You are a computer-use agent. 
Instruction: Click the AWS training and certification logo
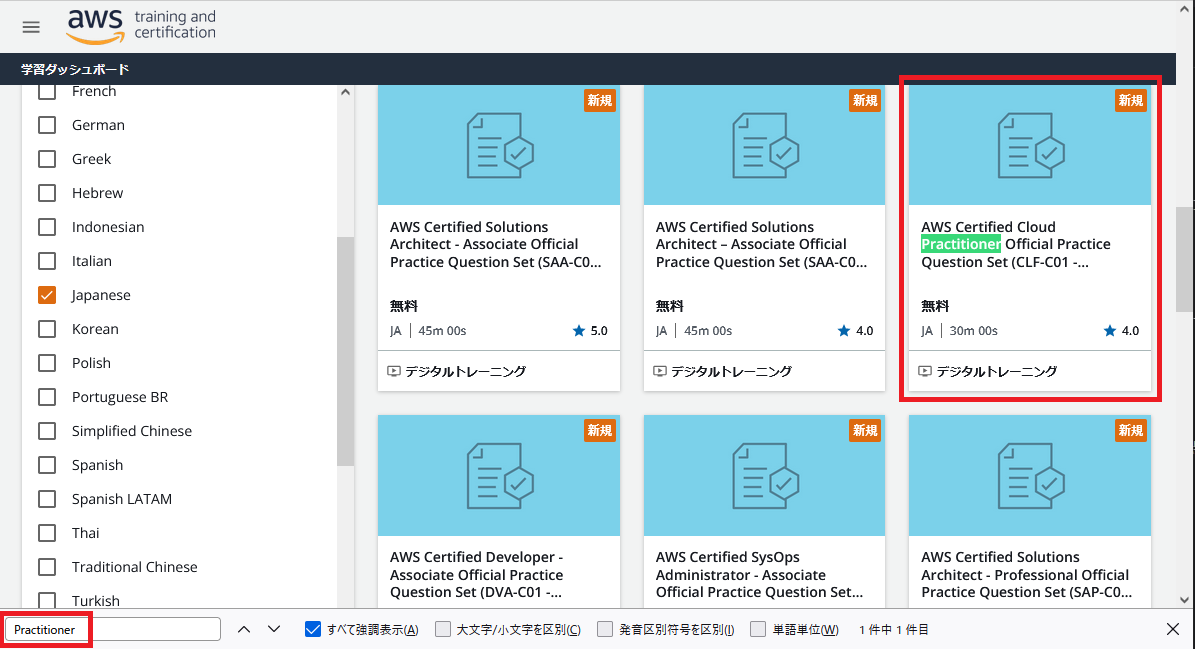(142, 27)
